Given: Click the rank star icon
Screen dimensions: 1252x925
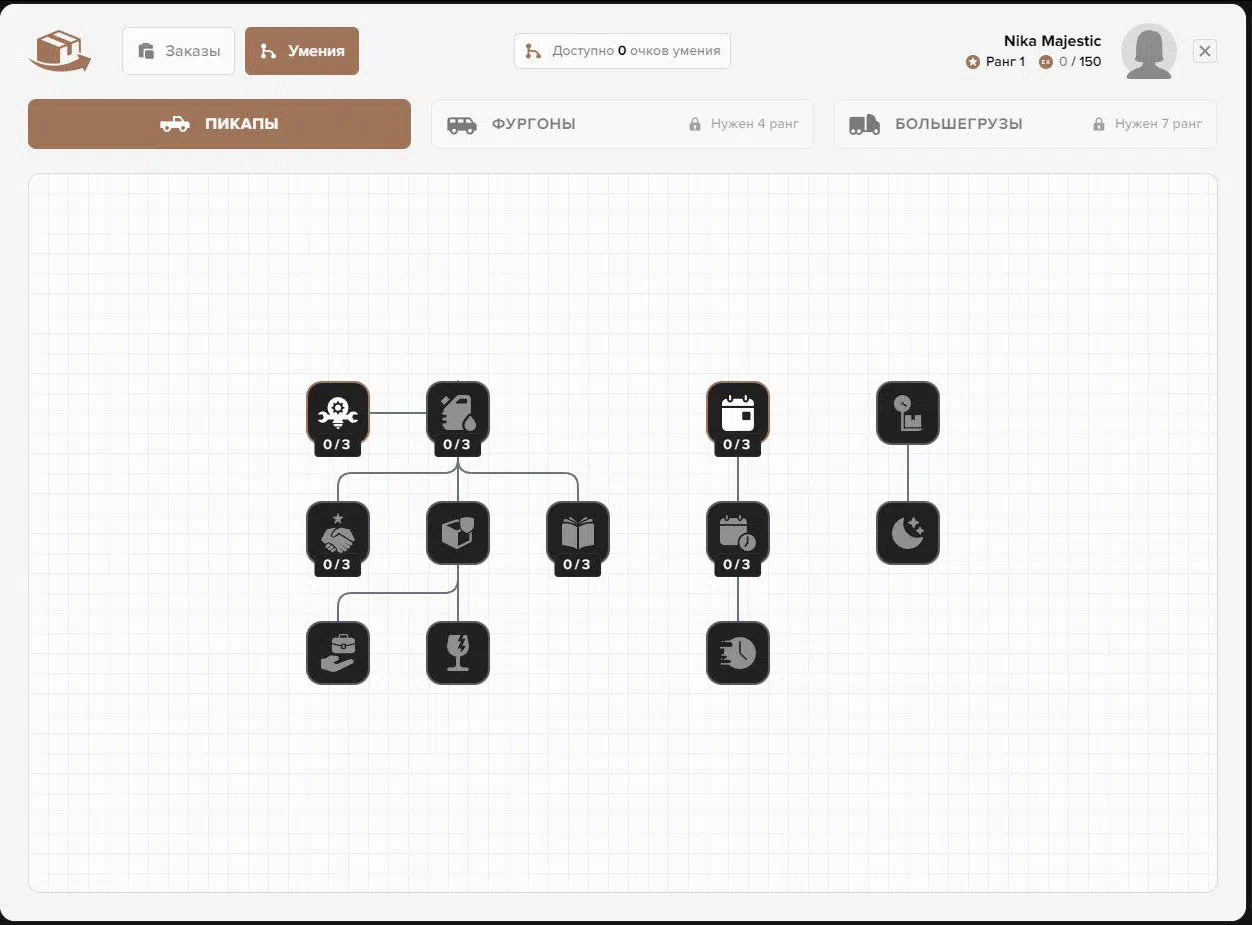Looking at the screenshot, I should (x=973, y=62).
